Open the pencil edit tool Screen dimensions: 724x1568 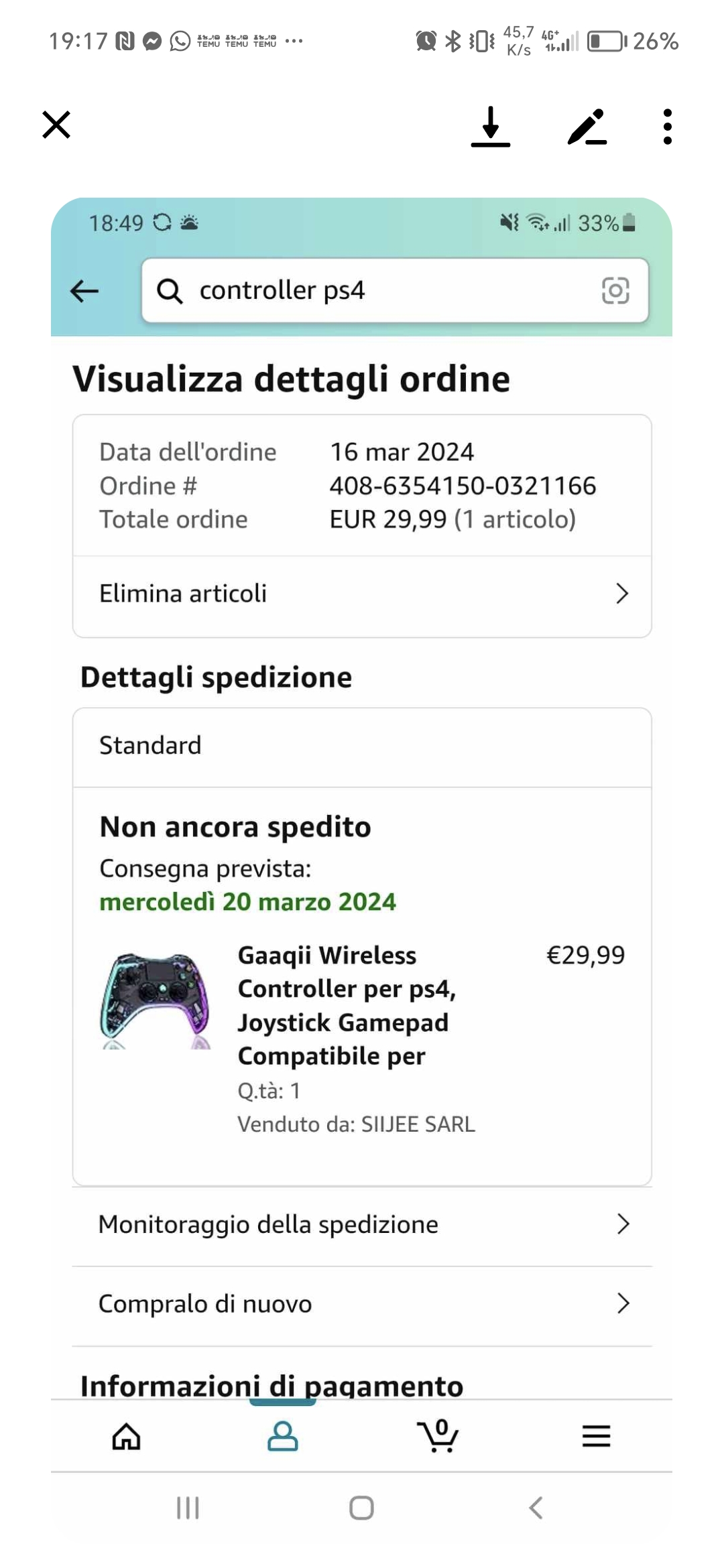coord(587,126)
